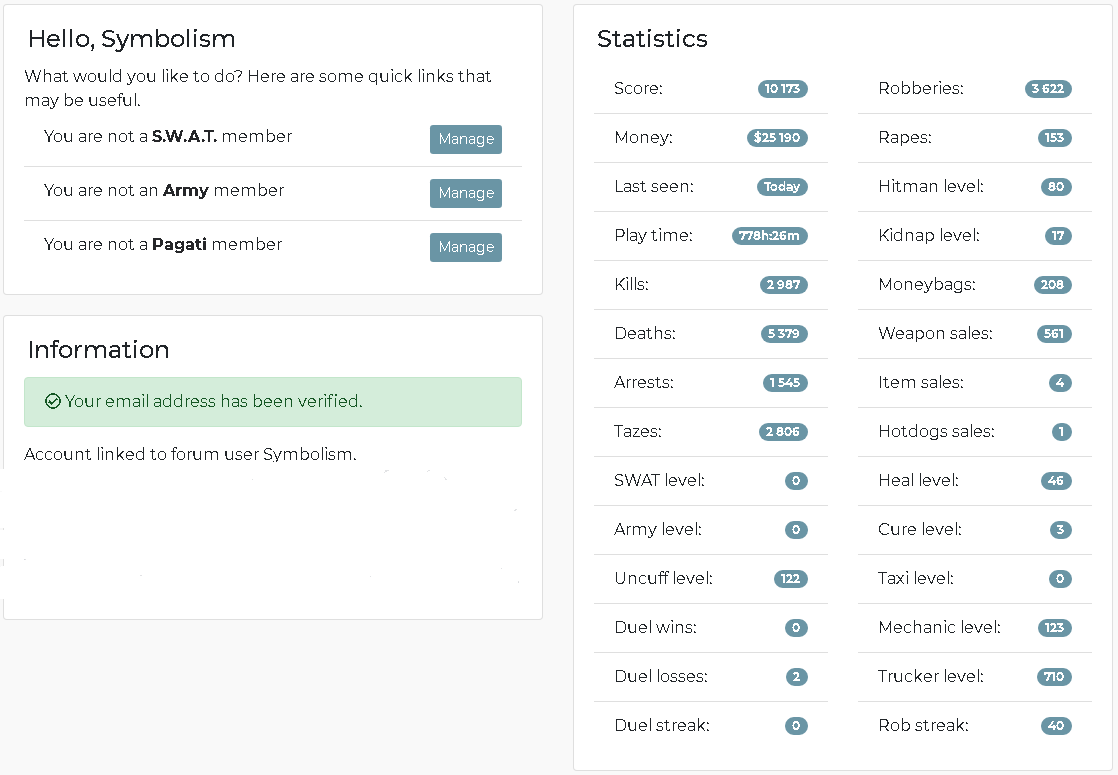1118x775 pixels.
Task: Click Manage button for Pagati membership
Action: (466, 247)
